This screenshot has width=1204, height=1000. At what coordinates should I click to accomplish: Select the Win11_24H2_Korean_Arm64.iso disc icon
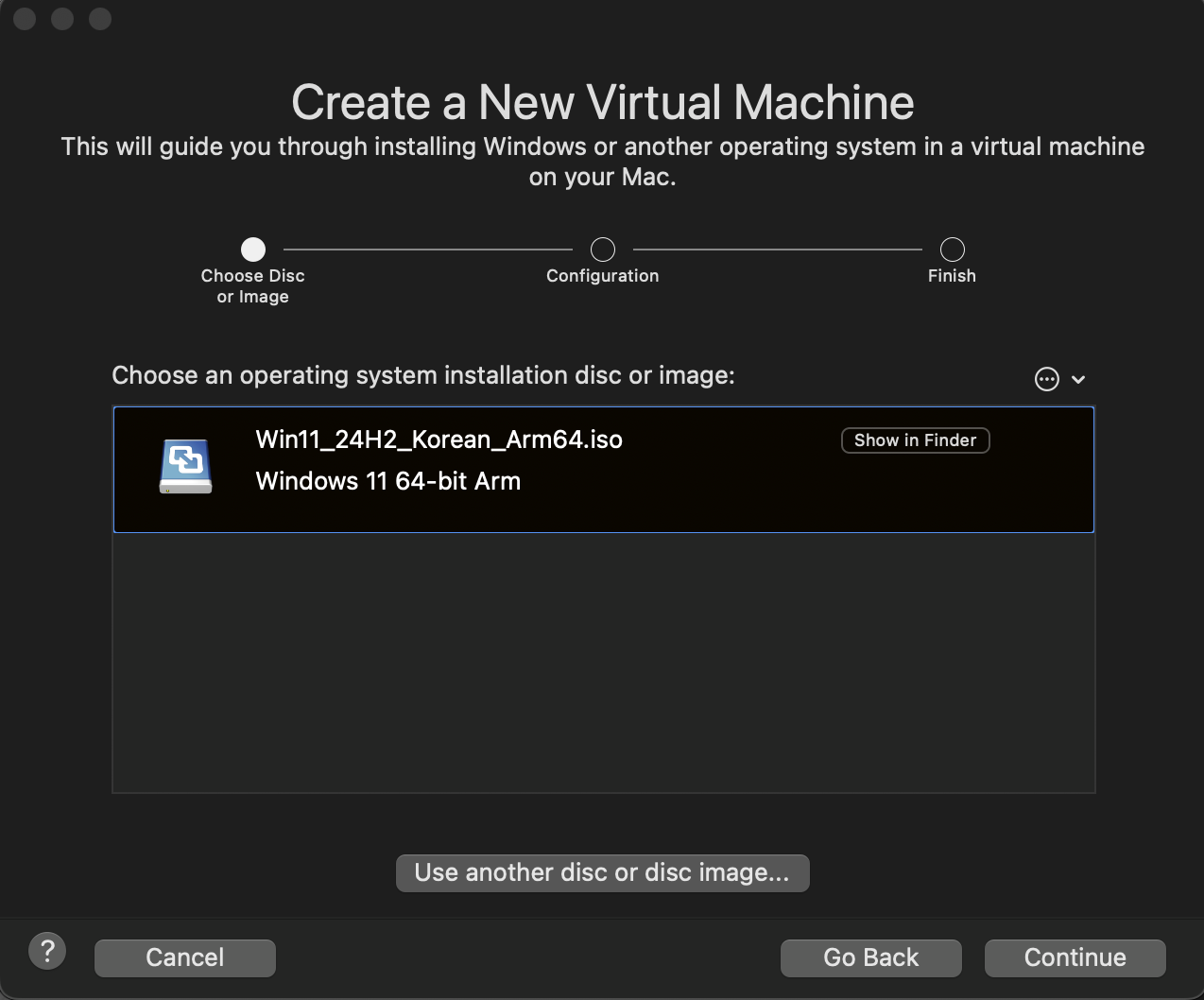coord(186,466)
